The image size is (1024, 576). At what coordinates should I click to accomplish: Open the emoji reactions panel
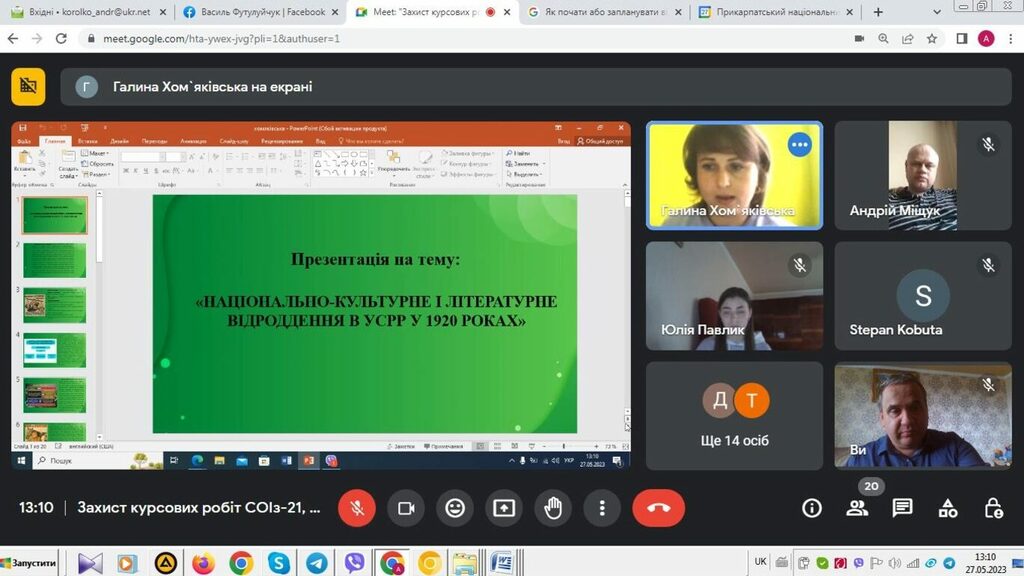[x=455, y=508]
